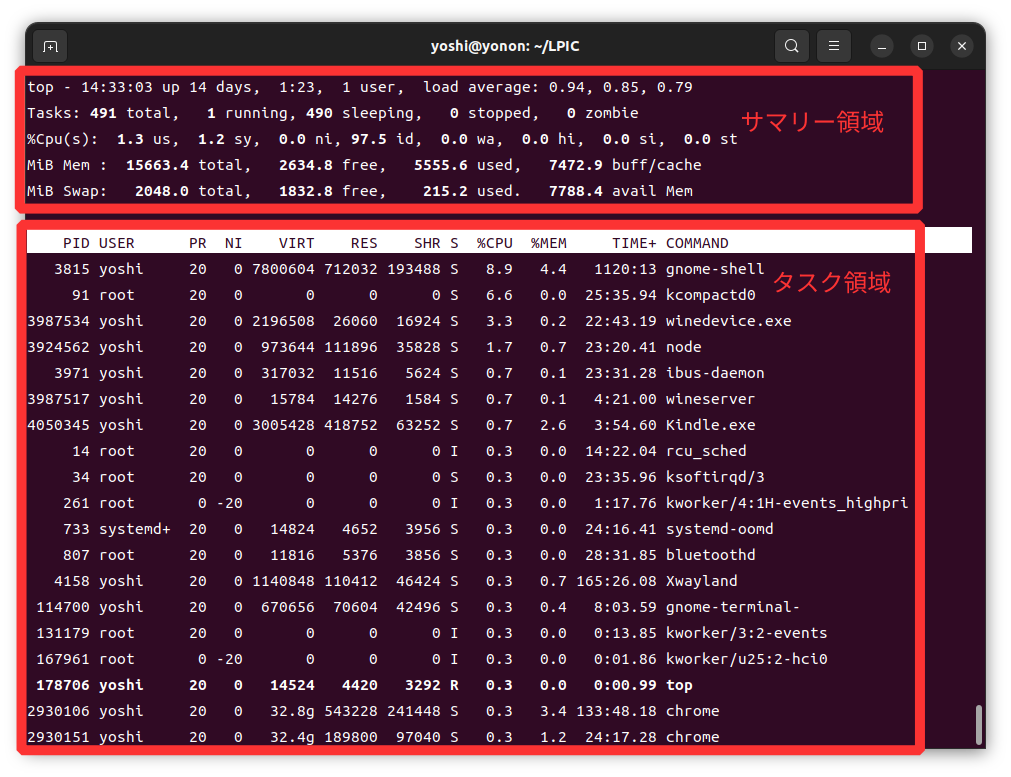Click kworker/4:1H-events_highpri command

tap(787, 503)
